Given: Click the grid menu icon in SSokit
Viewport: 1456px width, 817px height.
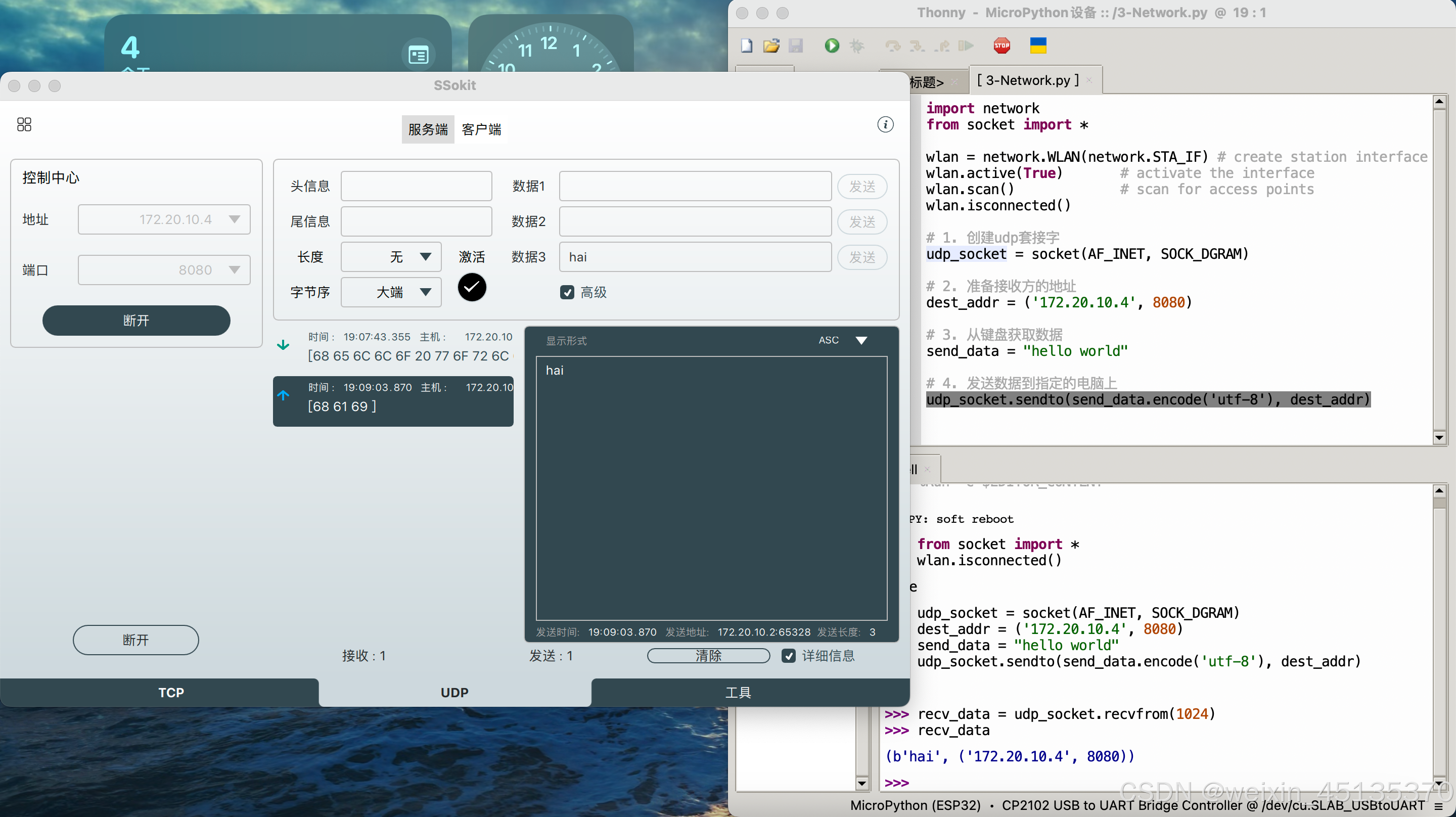Looking at the screenshot, I should pyautogui.click(x=24, y=124).
